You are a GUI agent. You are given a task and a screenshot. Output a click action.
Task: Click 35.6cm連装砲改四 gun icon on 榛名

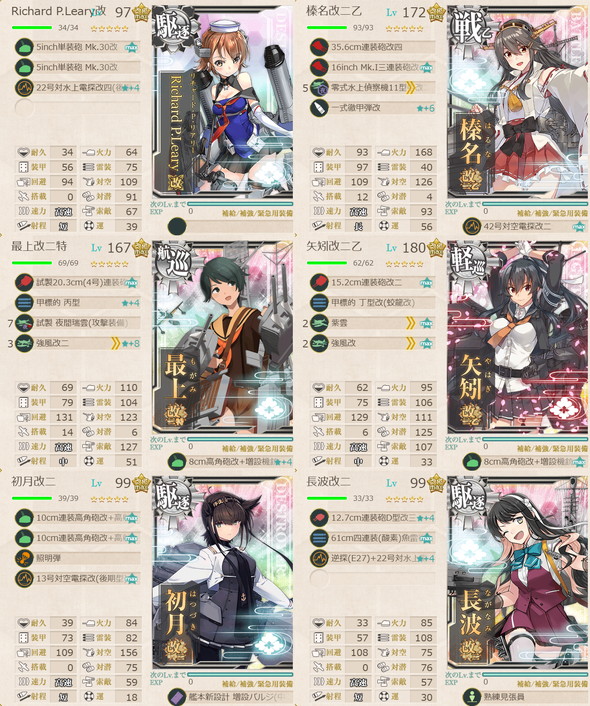[x=319, y=47]
